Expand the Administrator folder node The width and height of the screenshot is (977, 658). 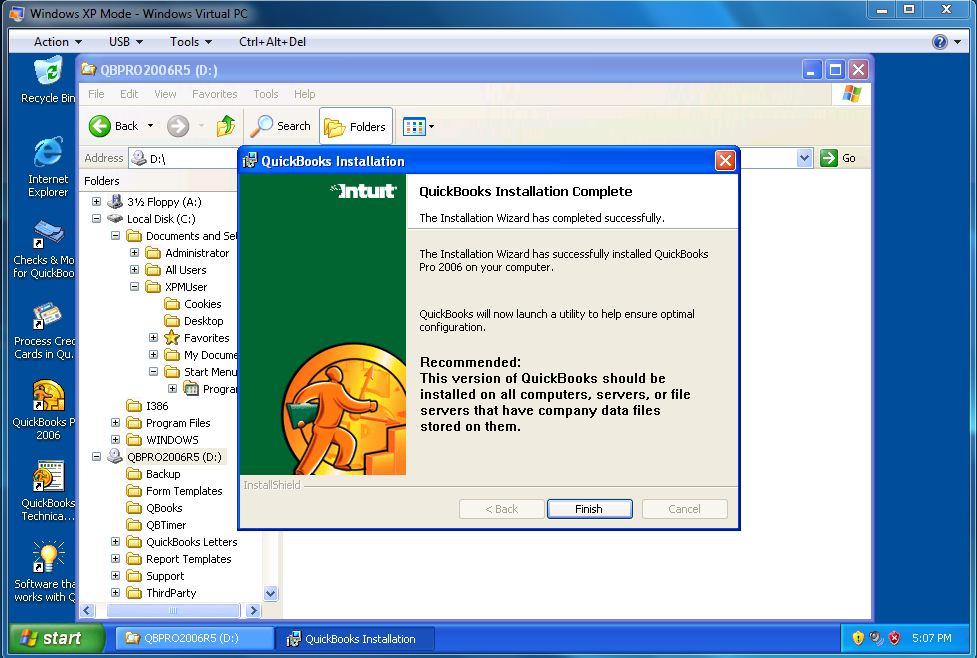click(134, 252)
